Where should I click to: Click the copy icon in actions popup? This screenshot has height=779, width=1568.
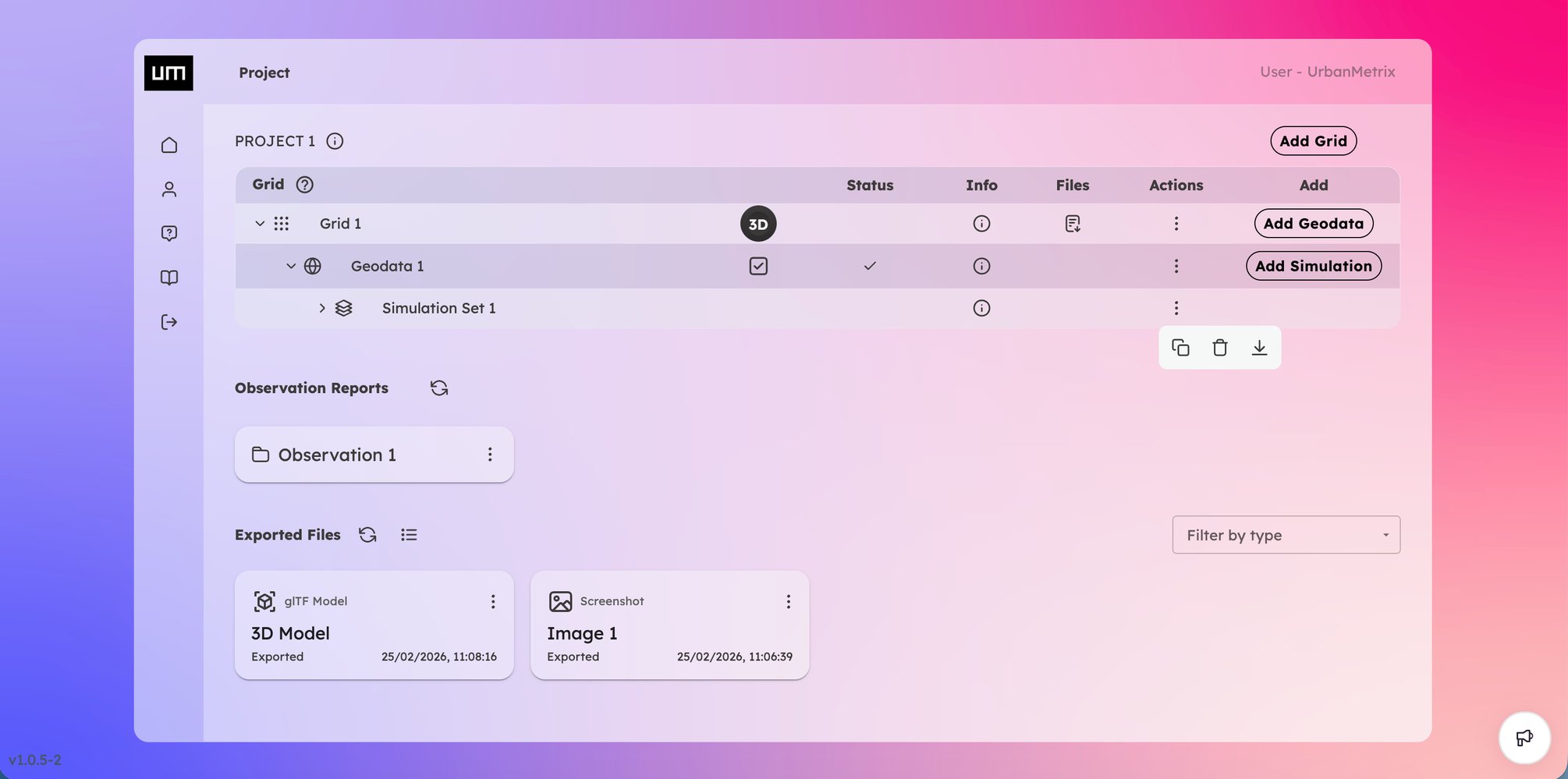[1180, 348]
